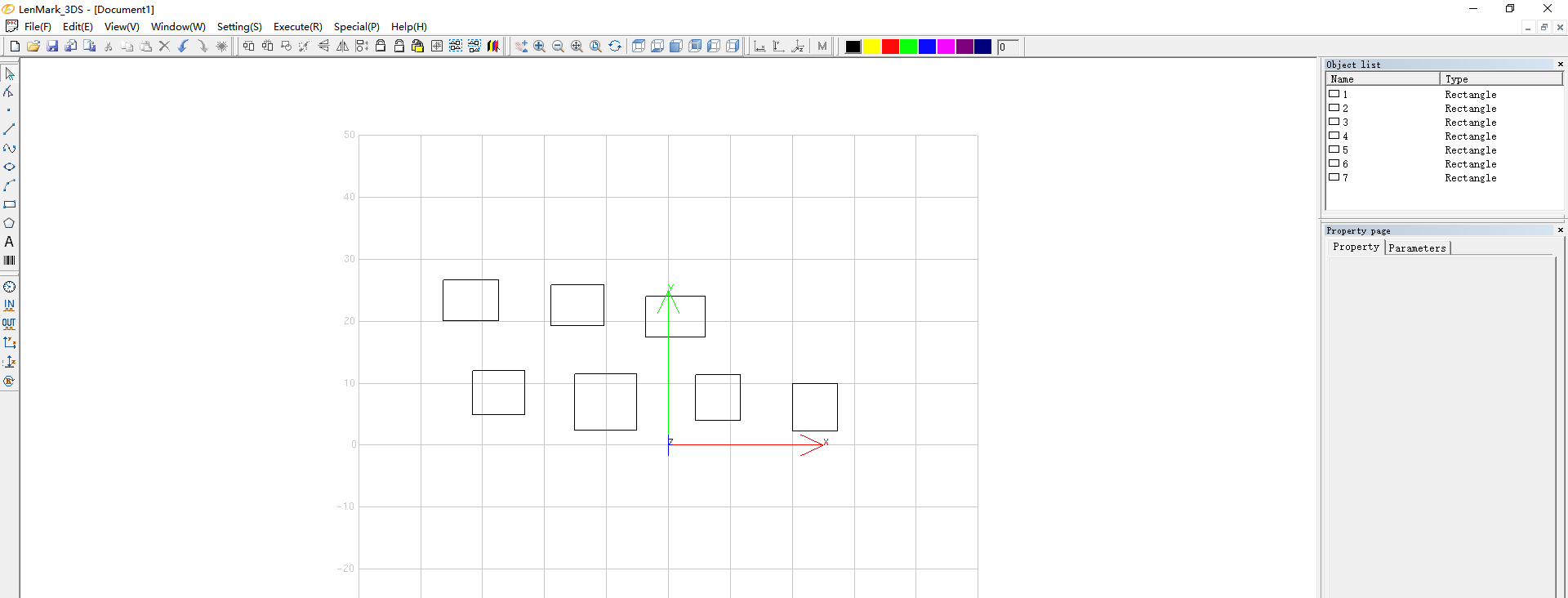Select object 4 in the Object list

1444,136
